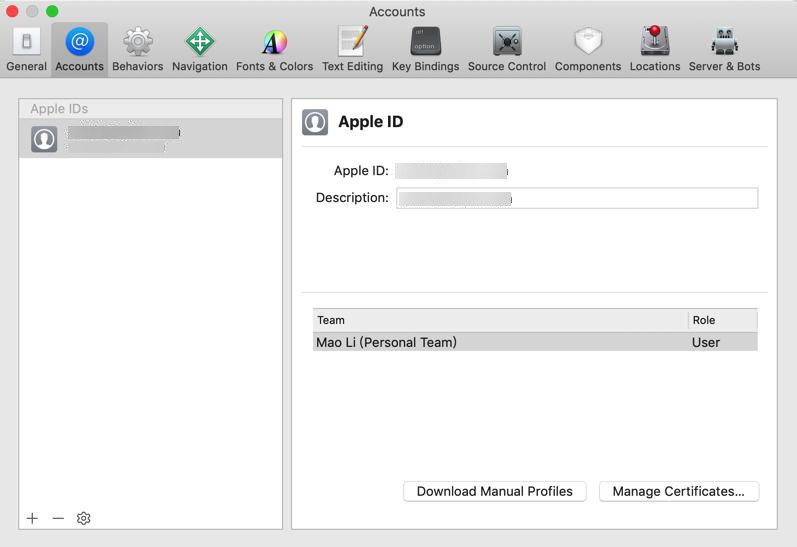Open the General preferences pane

(26, 50)
